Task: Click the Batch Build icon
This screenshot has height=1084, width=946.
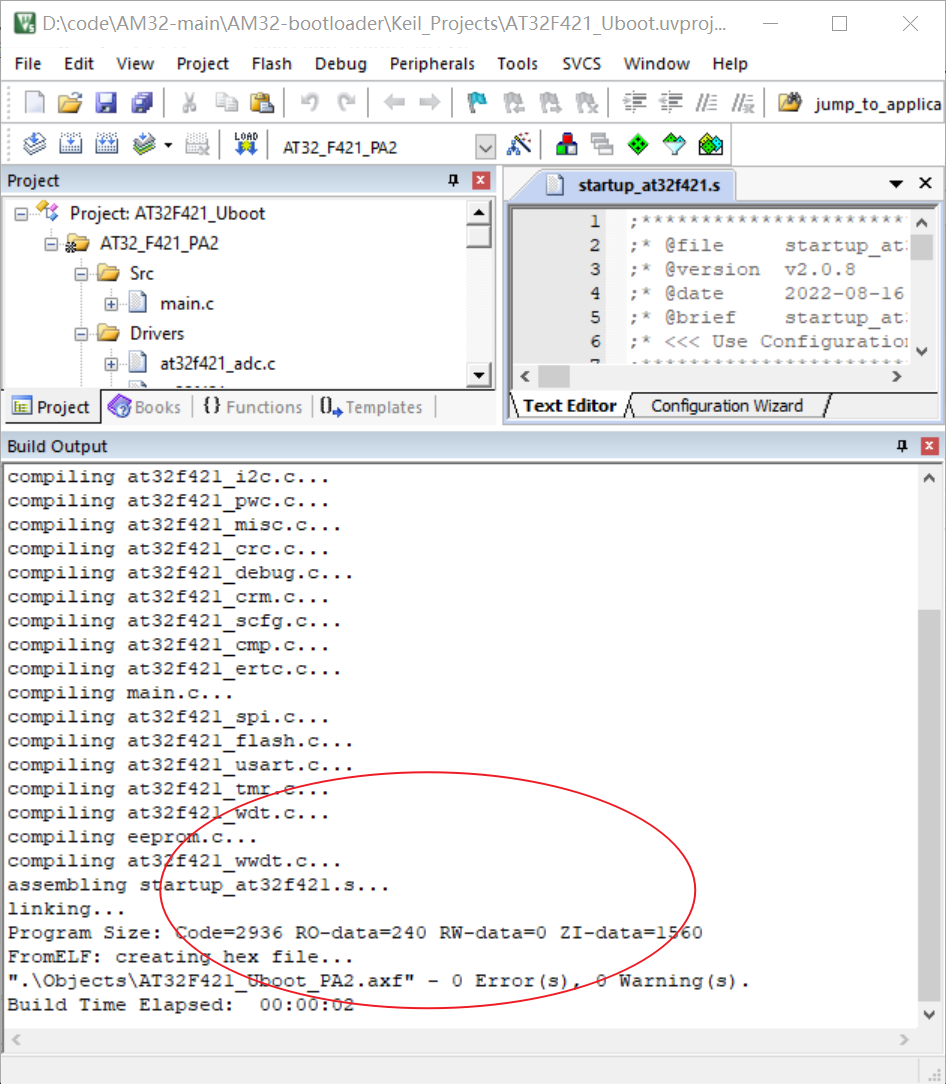Action: 144,144
